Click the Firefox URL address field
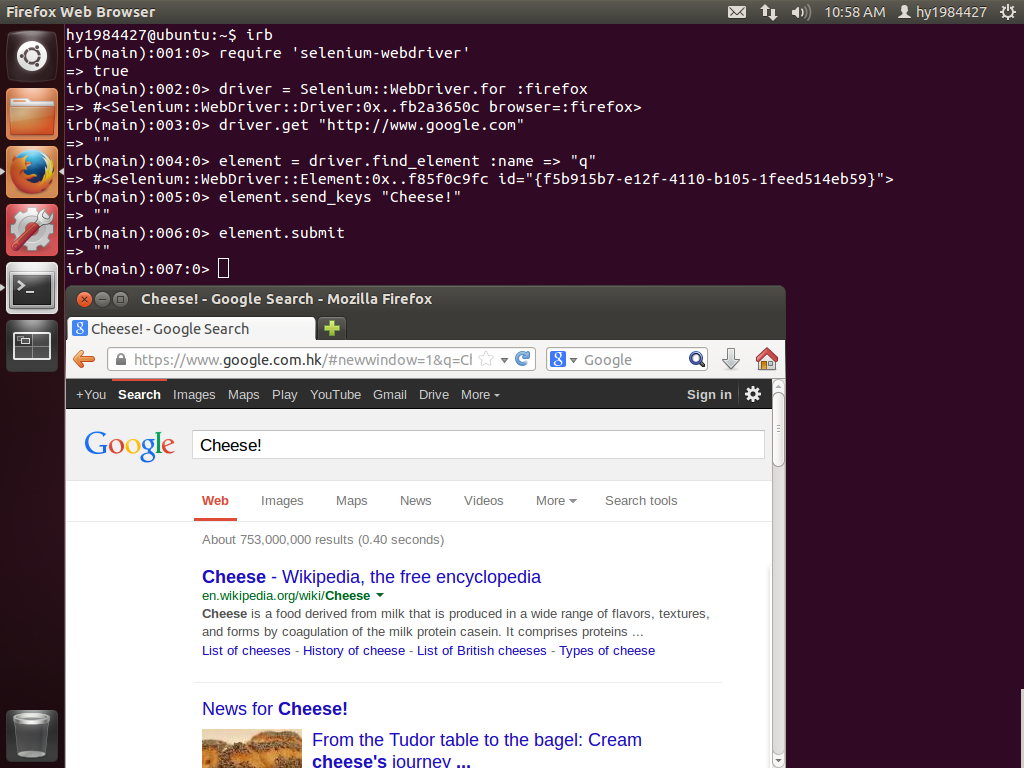This screenshot has width=1024, height=768. 302,359
